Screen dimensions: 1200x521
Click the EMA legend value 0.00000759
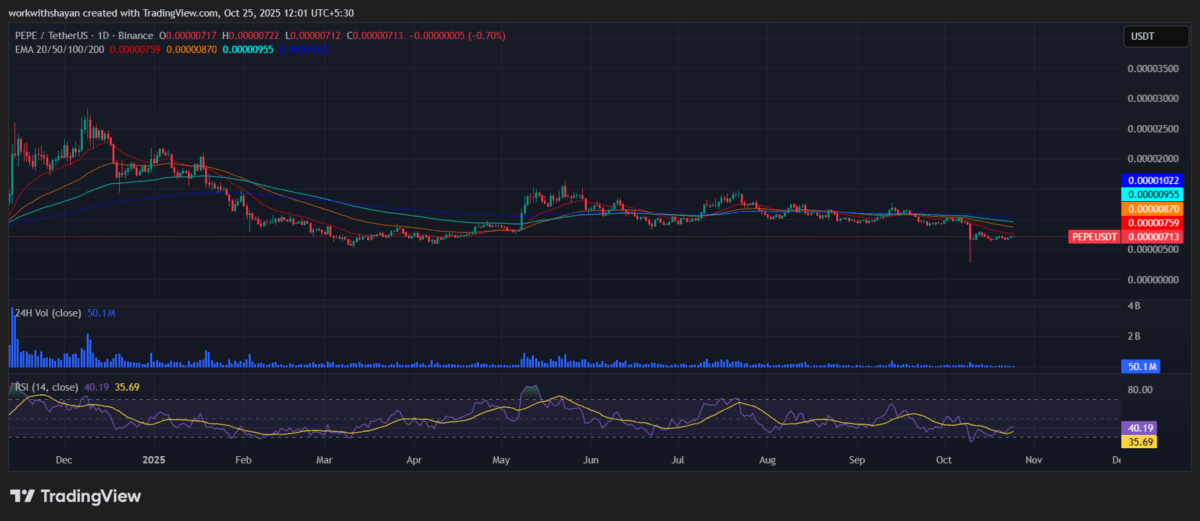point(134,47)
